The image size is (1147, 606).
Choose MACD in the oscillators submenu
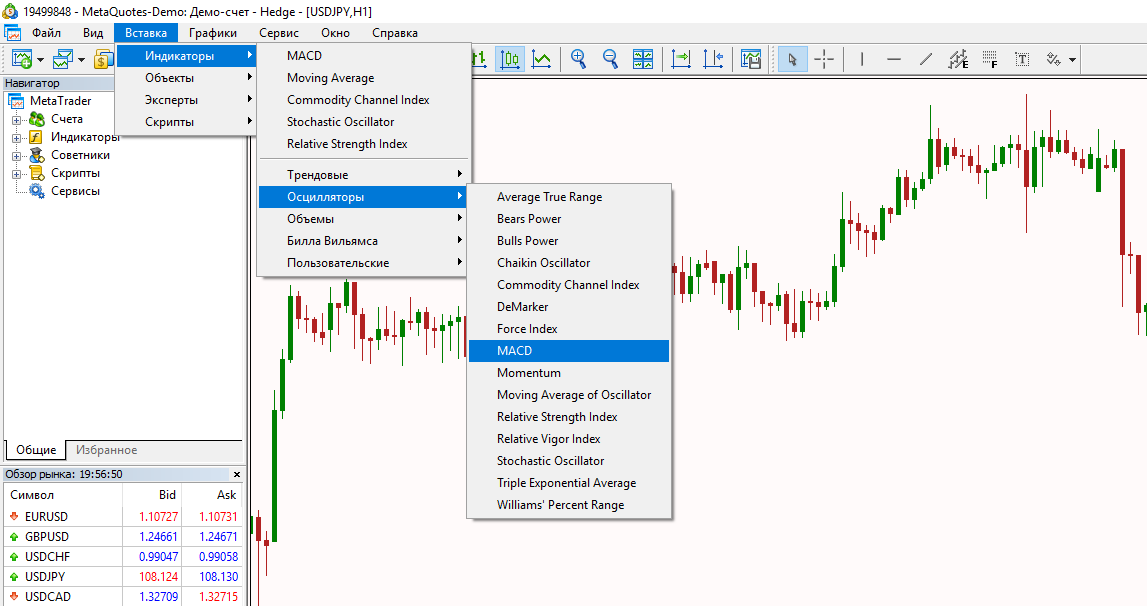[568, 351]
